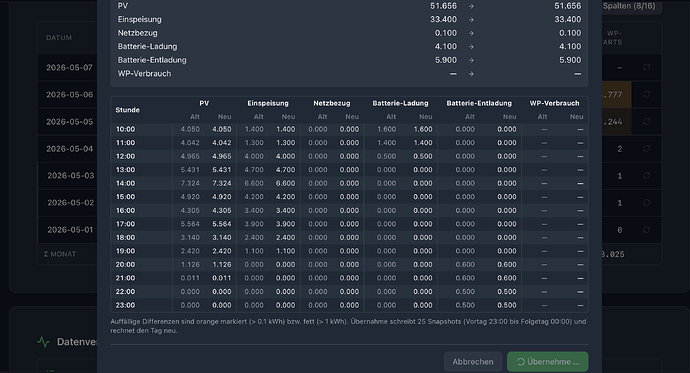Click the 21:00 hour row label
This screenshot has width=690, height=373.
click(x=125, y=278)
